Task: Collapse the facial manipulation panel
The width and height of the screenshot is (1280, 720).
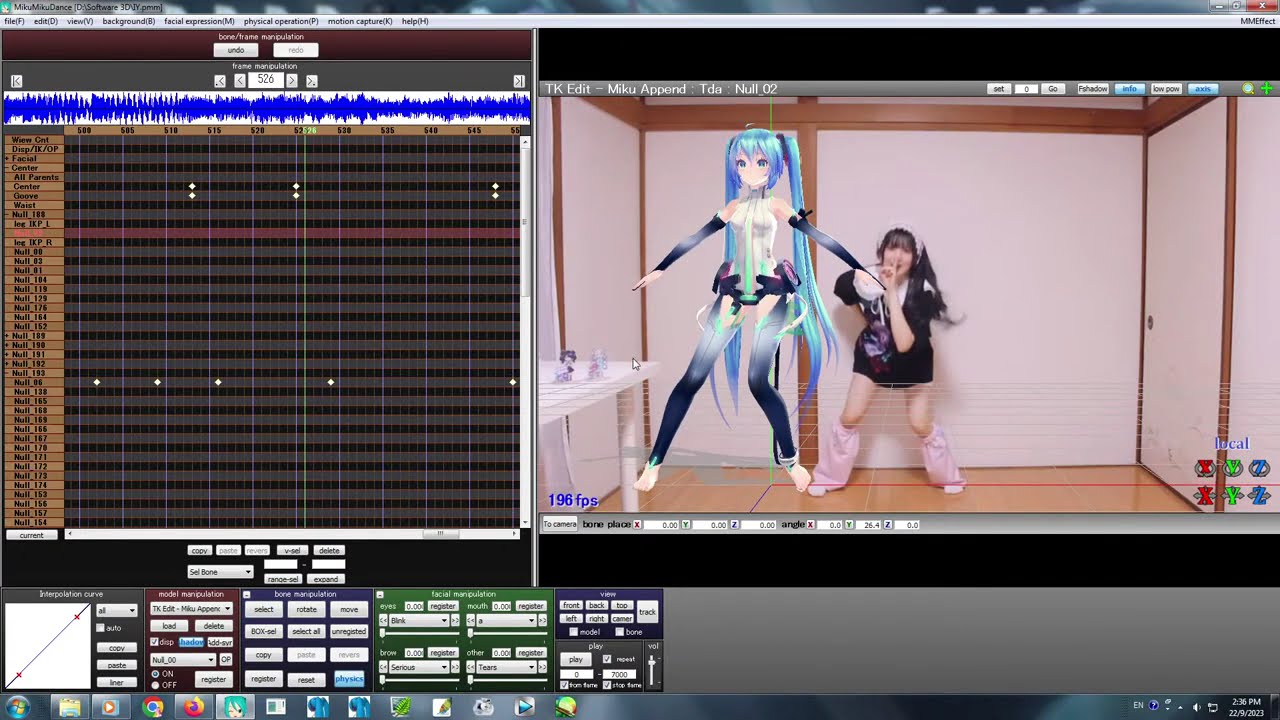Action: click(x=380, y=595)
